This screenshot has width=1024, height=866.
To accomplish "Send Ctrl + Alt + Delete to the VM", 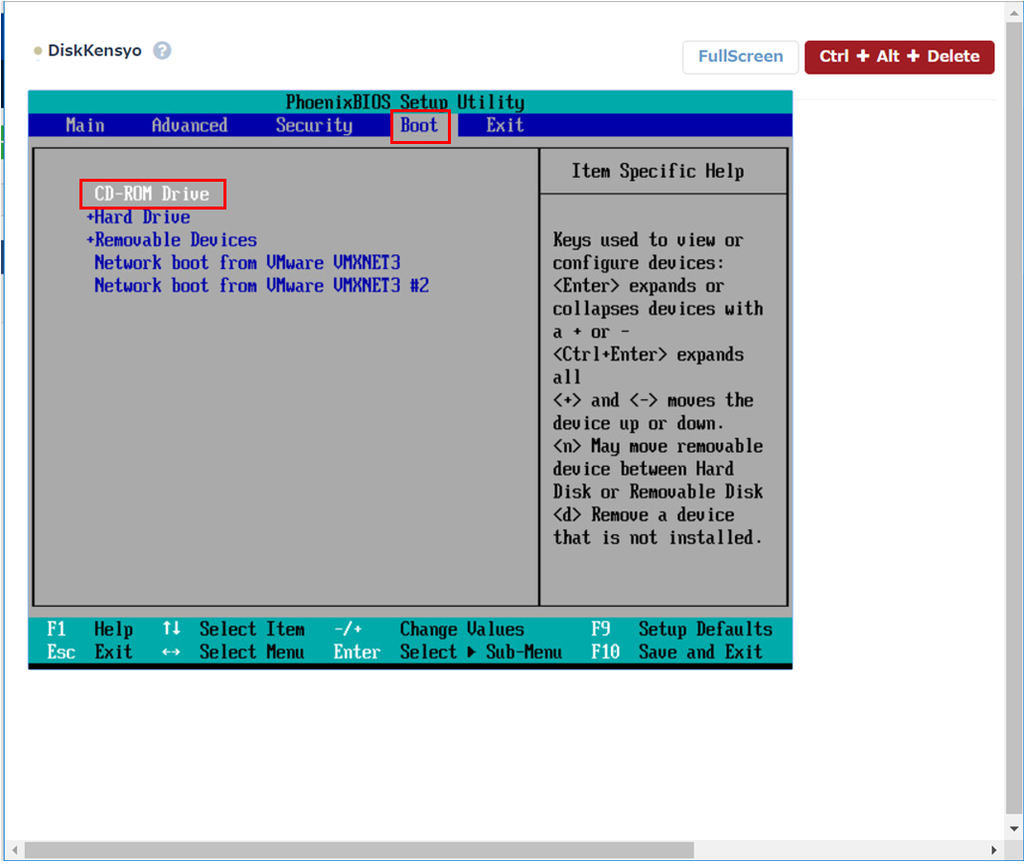I will coord(899,57).
